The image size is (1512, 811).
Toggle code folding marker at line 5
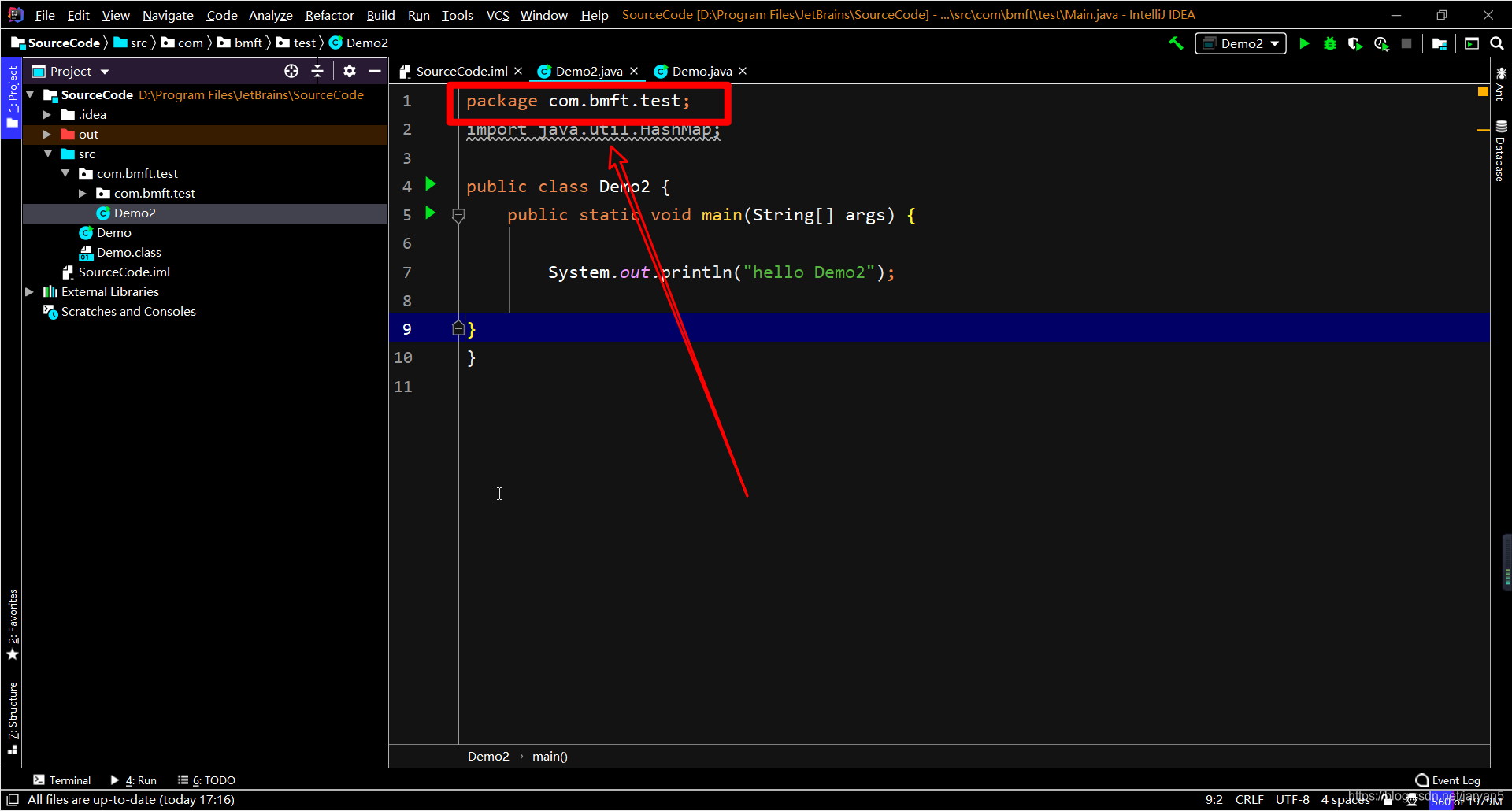click(x=458, y=215)
